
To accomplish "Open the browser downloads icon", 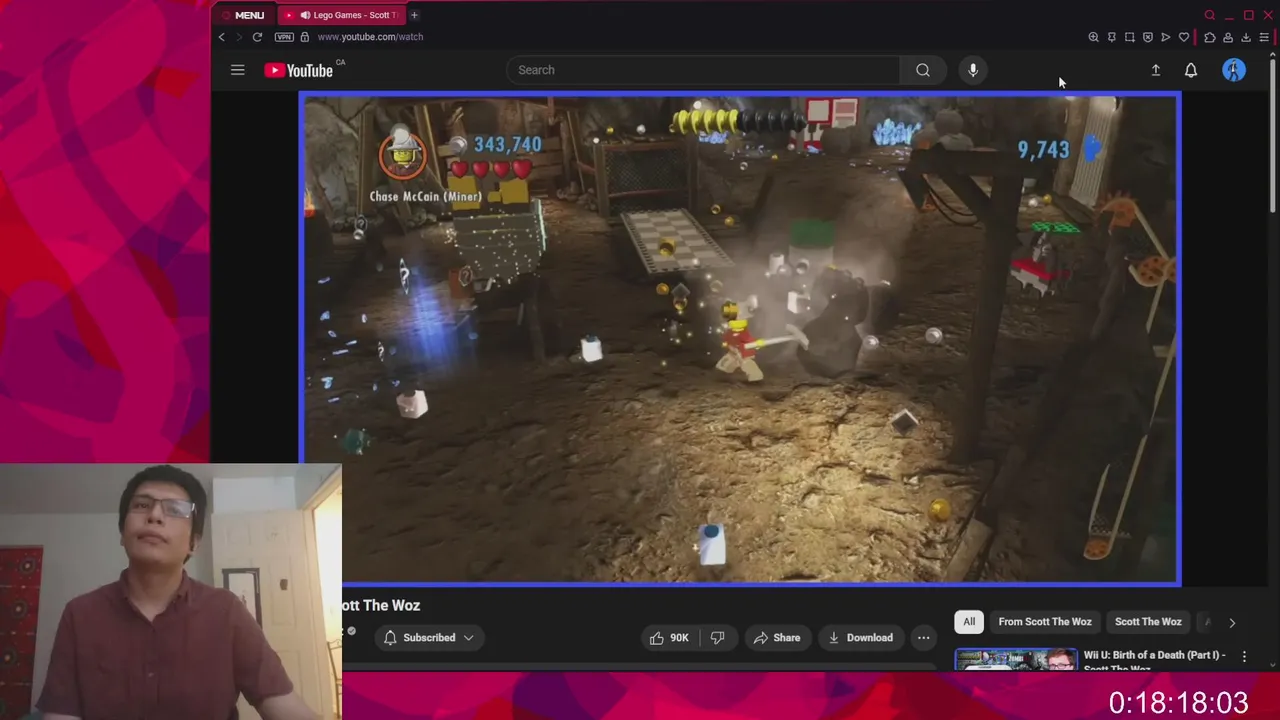I will (x=1246, y=37).
